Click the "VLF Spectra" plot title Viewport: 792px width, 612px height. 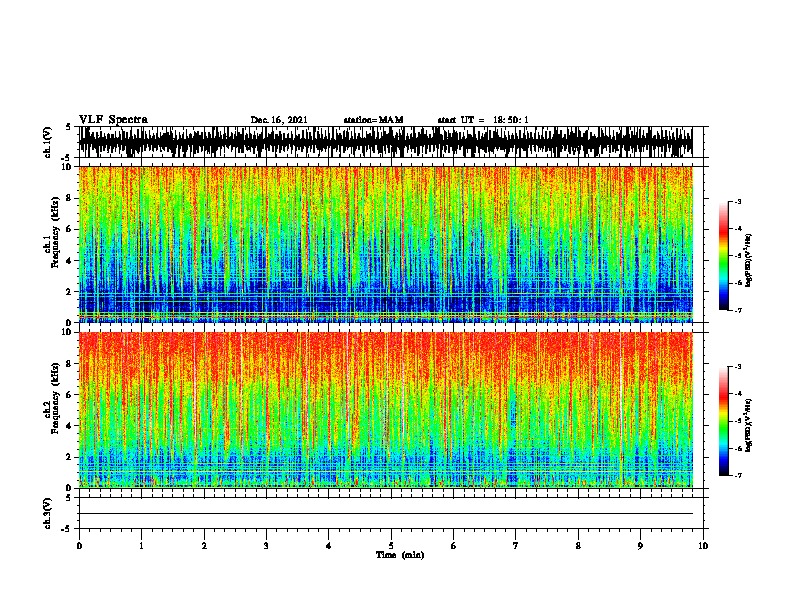click(x=113, y=120)
